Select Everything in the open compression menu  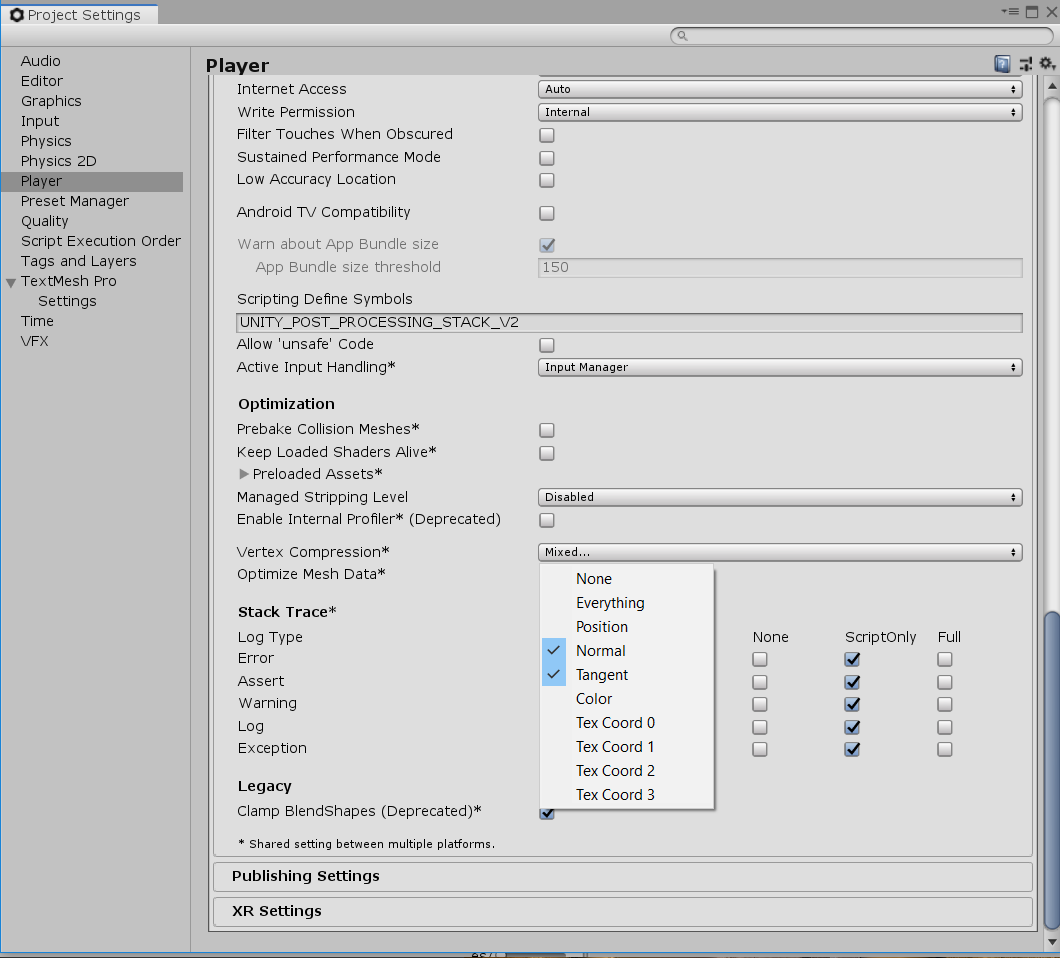click(610, 603)
